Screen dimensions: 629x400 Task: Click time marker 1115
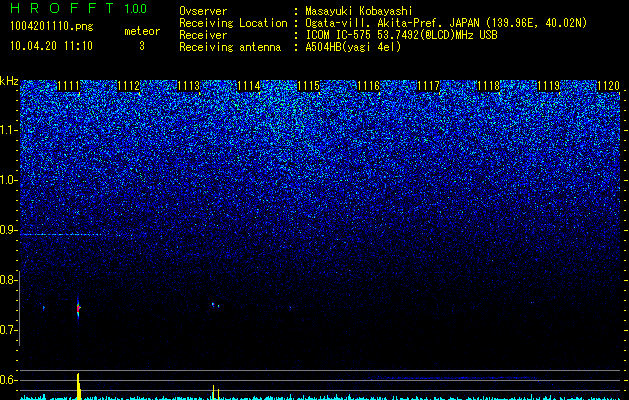pyautogui.click(x=308, y=86)
